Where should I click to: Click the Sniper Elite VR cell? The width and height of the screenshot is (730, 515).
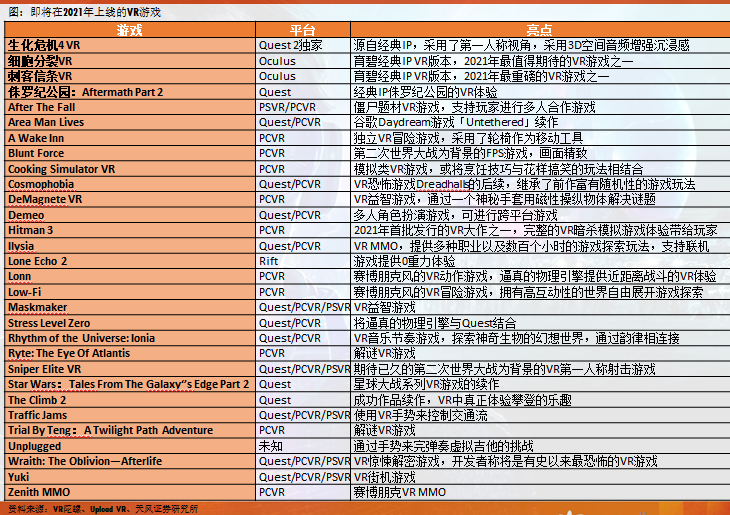[130, 369]
